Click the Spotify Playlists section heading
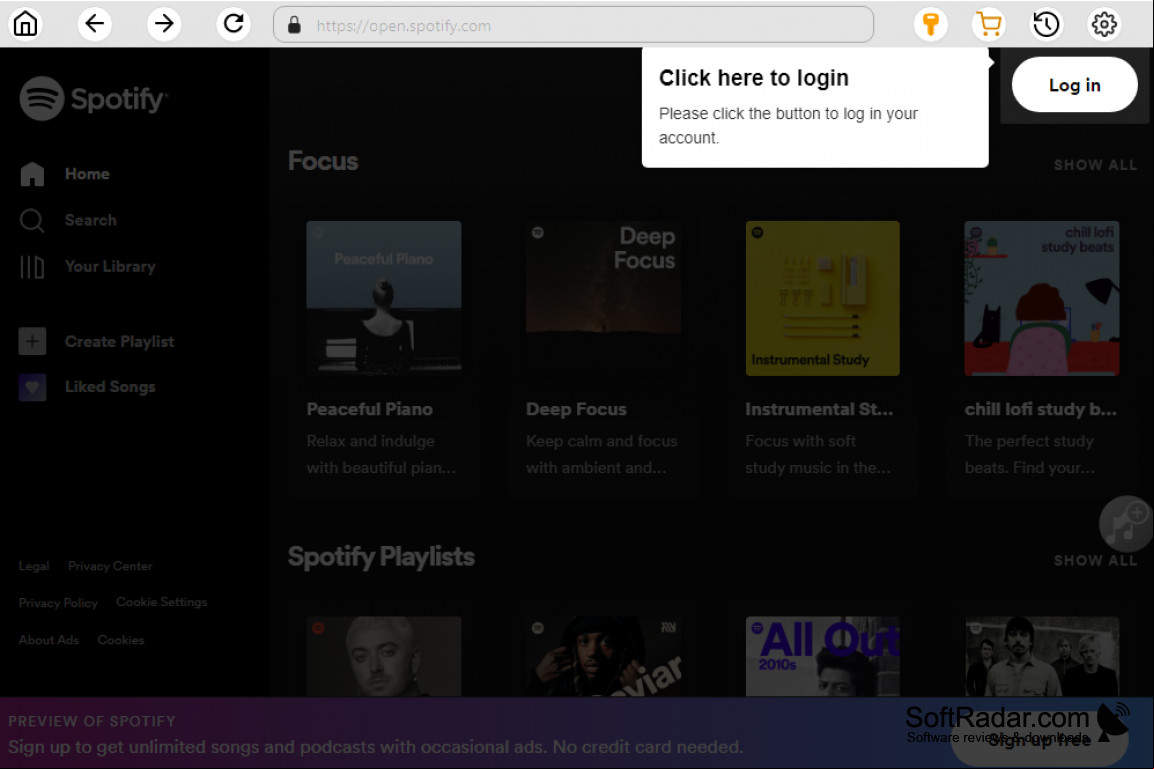This screenshot has height=769, width=1154. click(381, 557)
